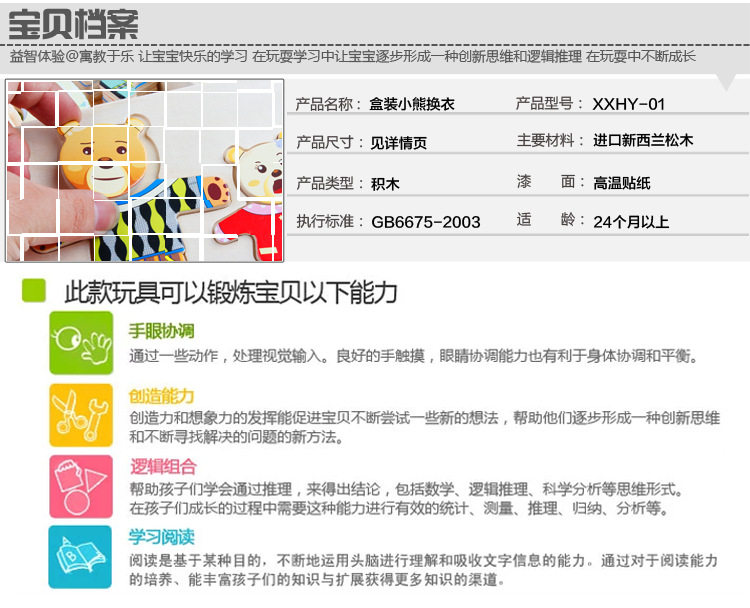Click the 创造能力 heading
The image size is (750, 608).
click(162, 396)
